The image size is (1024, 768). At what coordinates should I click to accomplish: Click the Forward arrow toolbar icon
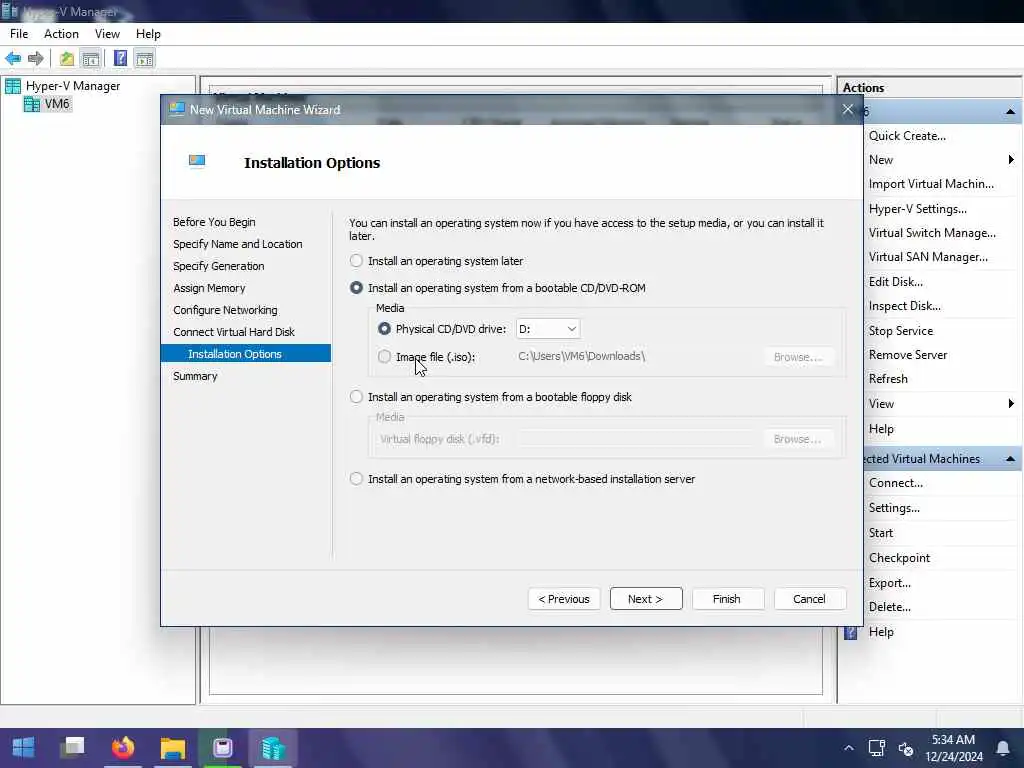click(x=36, y=59)
